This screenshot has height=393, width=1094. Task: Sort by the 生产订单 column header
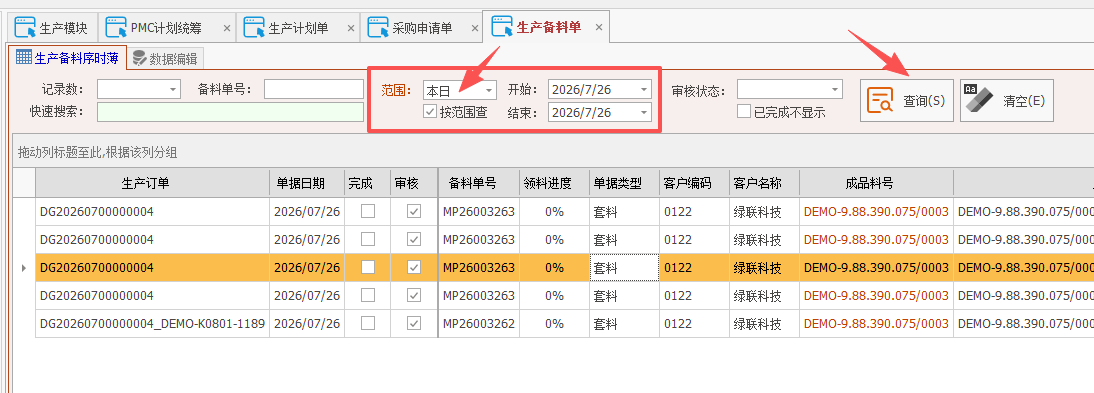[152, 184]
